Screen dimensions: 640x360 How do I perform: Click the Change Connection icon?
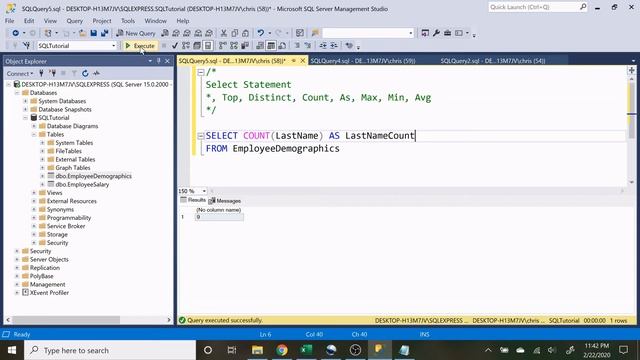coord(27,46)
